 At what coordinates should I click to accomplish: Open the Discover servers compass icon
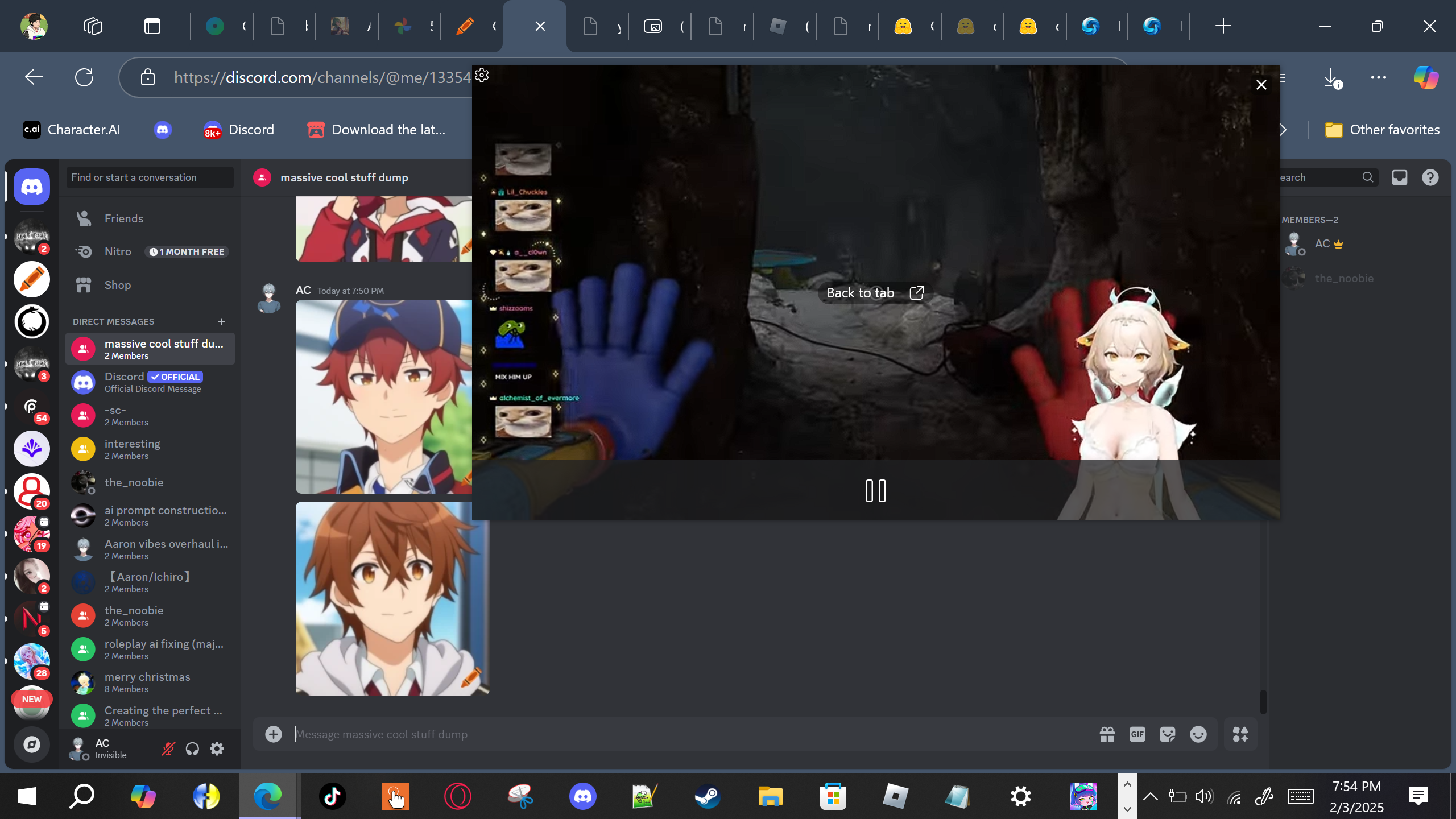coord(32,744)
